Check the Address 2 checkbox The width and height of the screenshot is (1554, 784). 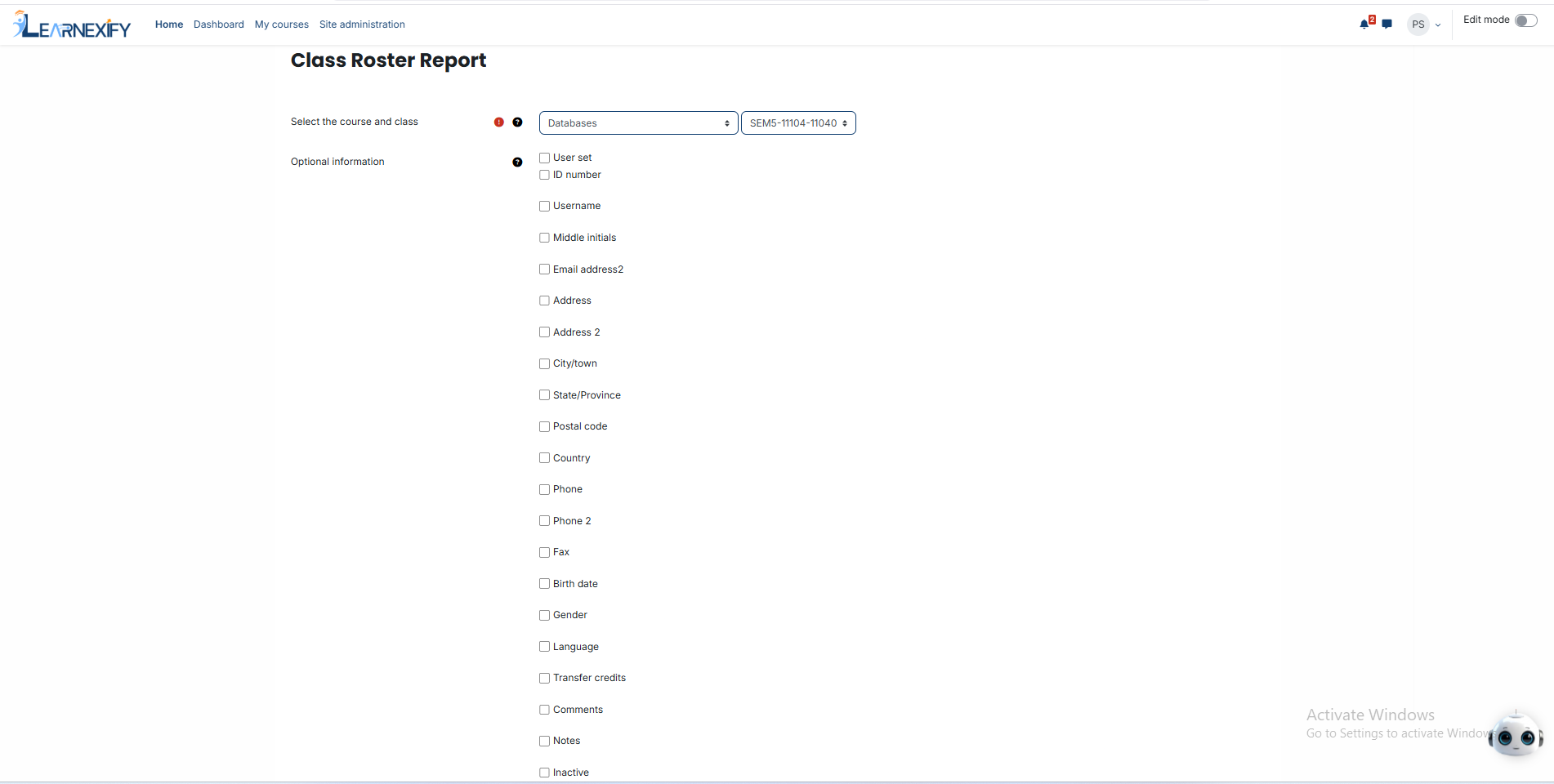(544, 332)
